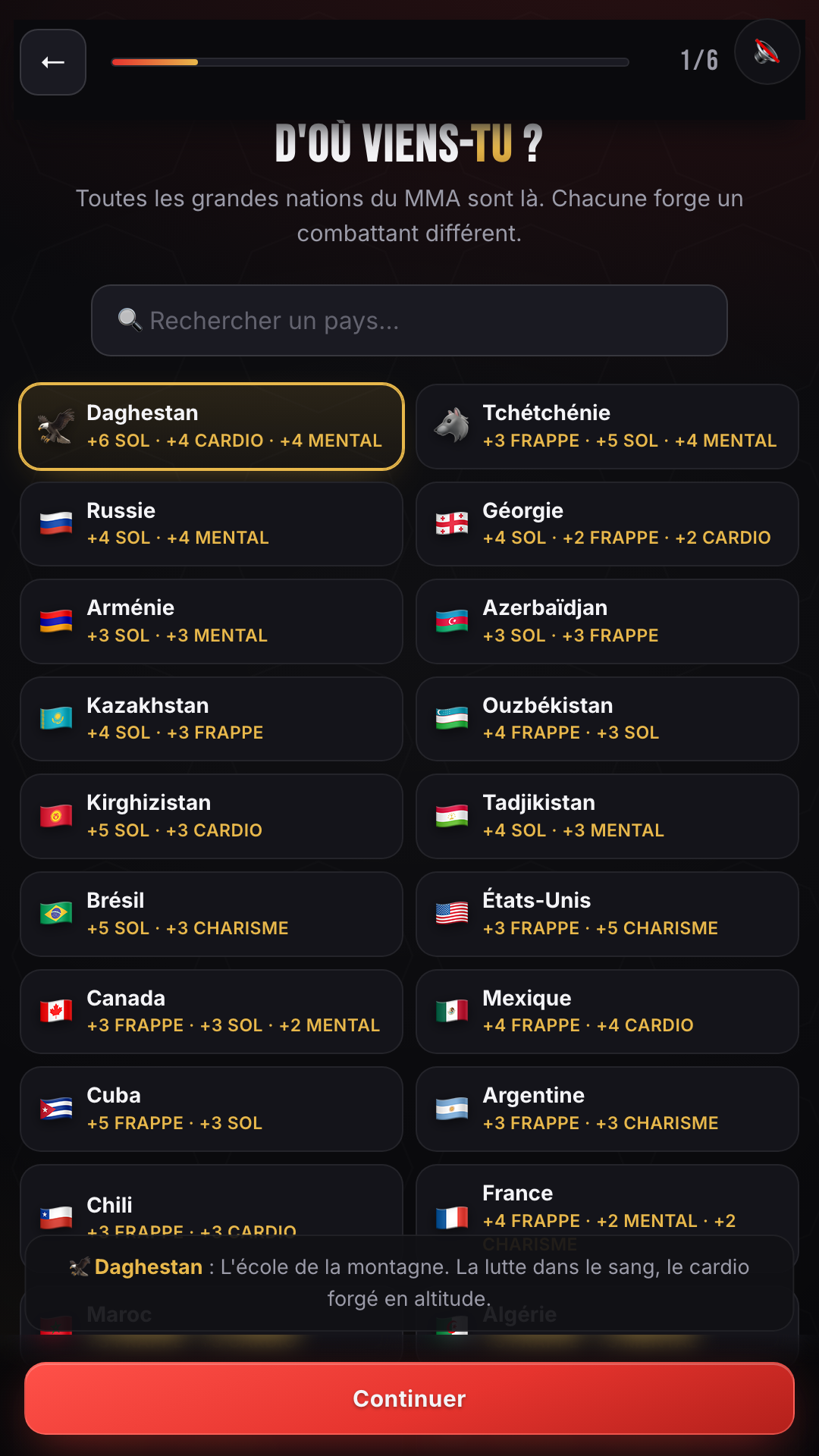
Task: Choose the Argentine country card
Action: (x=607, y=1109)
